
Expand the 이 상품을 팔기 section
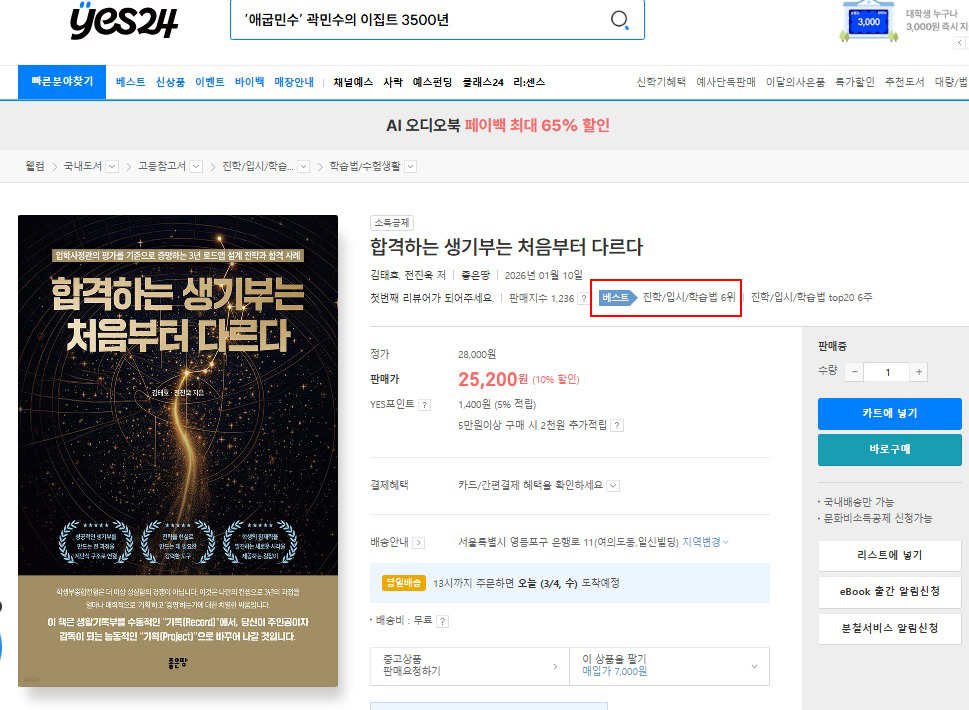click(x=669, y=663)
